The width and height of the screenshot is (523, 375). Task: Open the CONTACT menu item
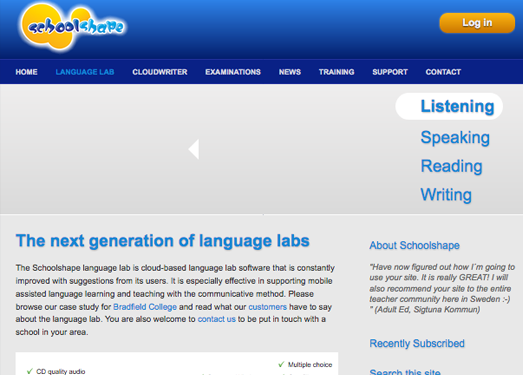coord(443,72)
